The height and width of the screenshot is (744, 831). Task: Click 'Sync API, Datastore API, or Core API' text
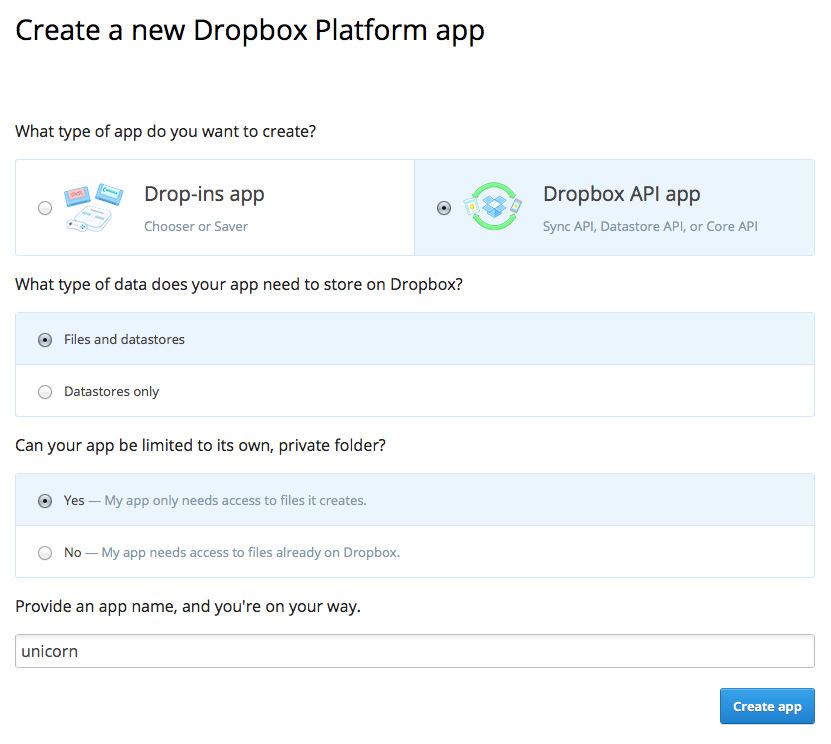(x=650, y=226)
